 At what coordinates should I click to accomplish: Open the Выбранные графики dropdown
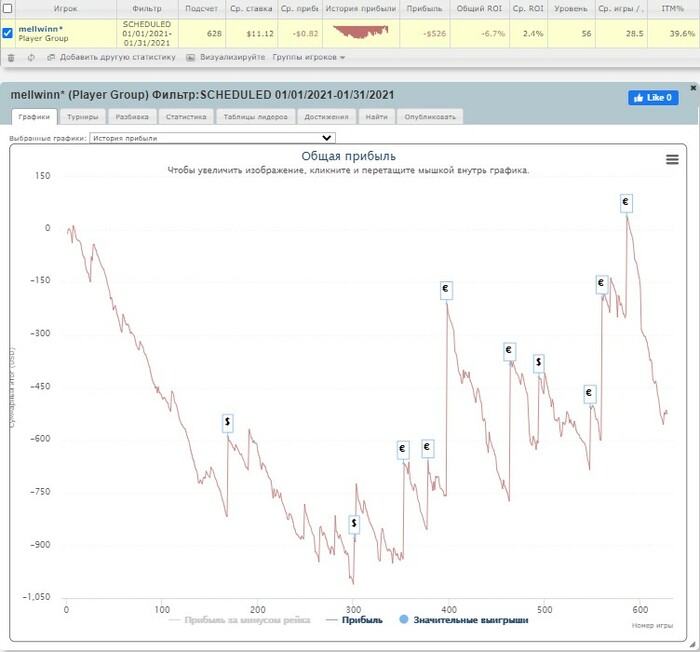click(212, 138)
